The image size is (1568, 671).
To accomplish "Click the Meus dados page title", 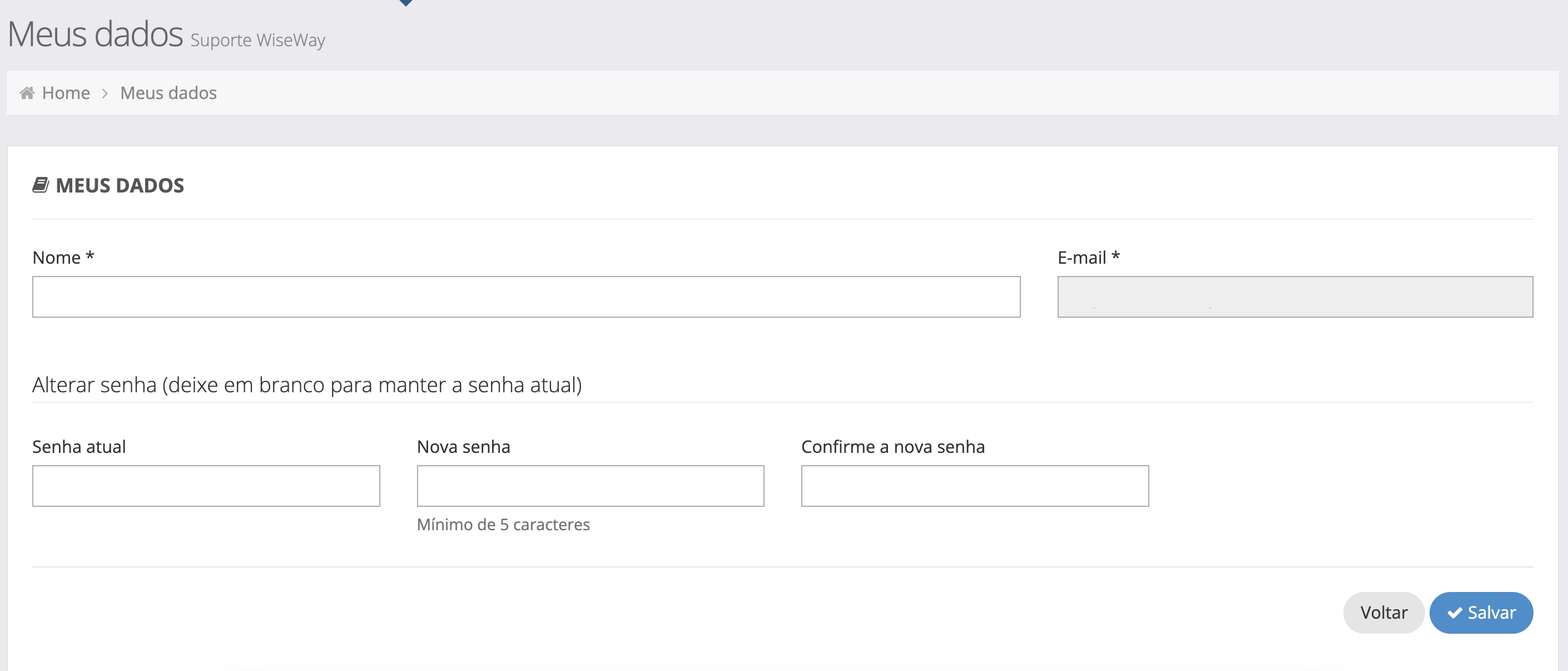I will click(95, 34).
